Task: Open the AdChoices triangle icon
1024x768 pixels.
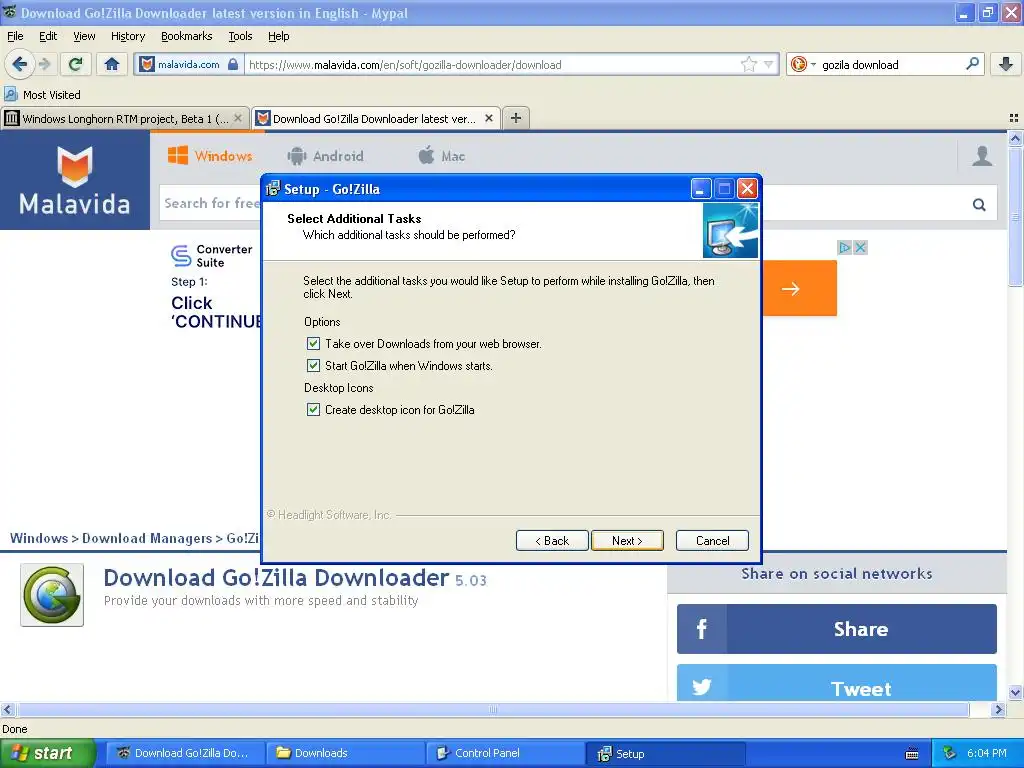Action: [x=844, y=248]
